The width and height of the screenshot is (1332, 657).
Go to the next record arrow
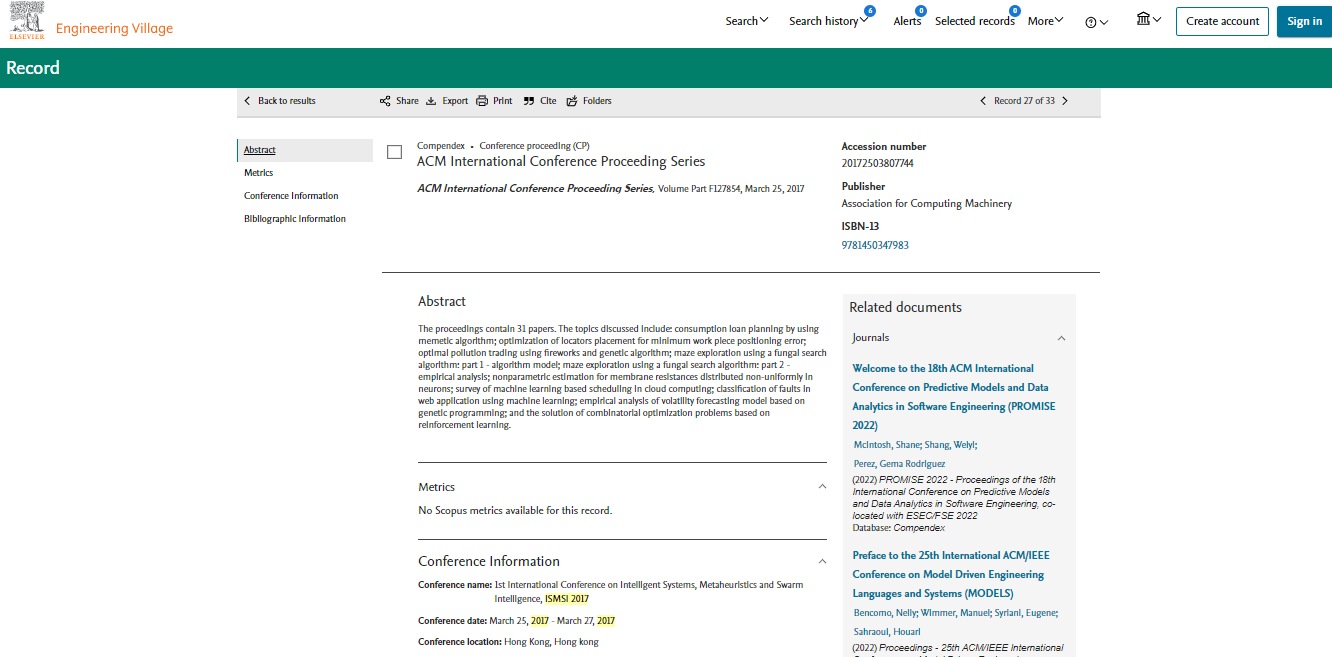click(1065, 101)
